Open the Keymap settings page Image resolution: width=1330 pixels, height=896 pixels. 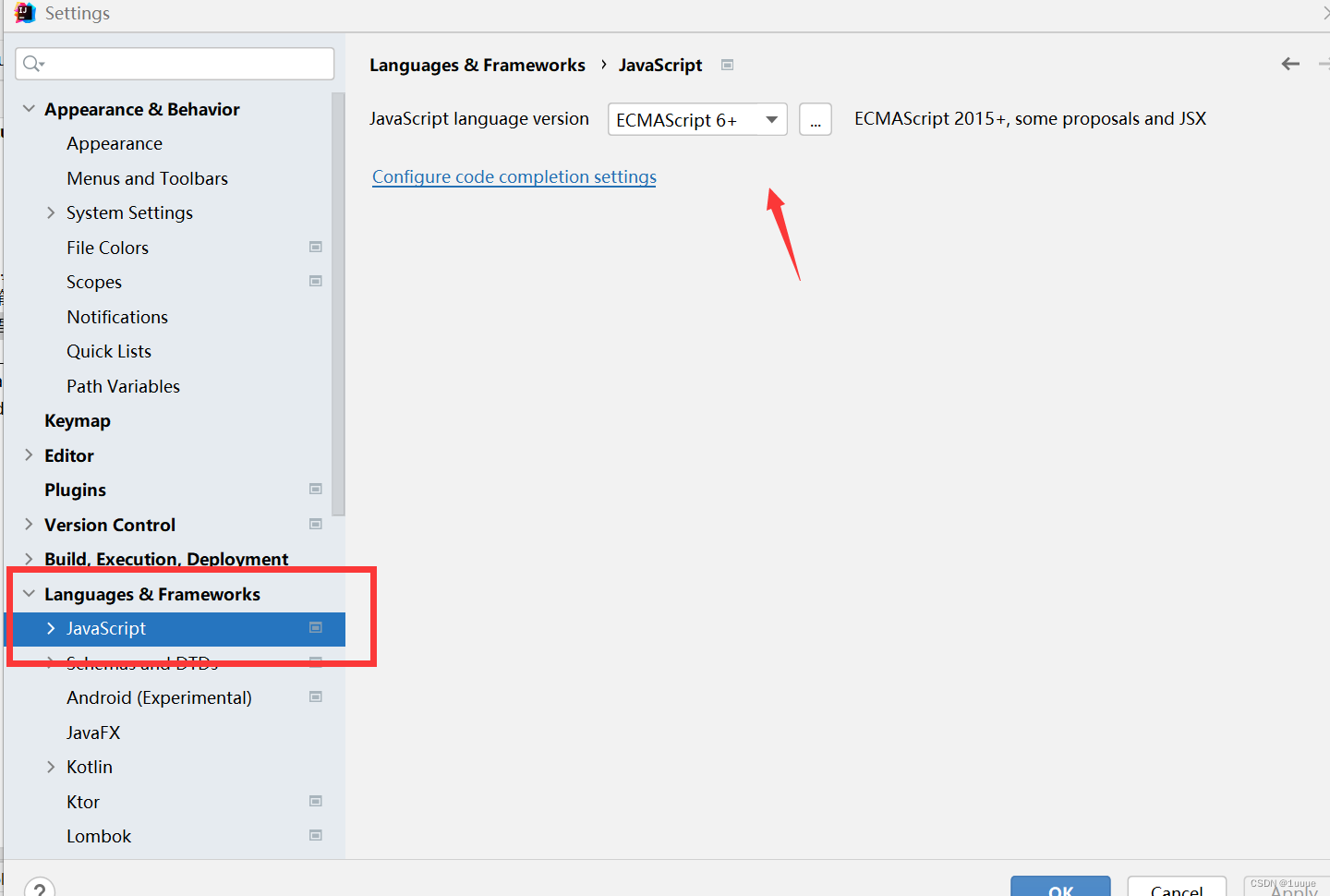pyautogui.click(x=78, y=420)
